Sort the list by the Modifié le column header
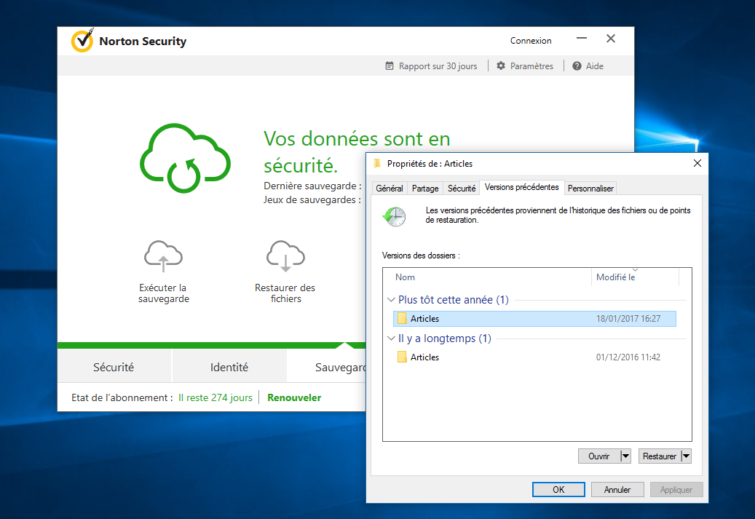 pos(635,277)
